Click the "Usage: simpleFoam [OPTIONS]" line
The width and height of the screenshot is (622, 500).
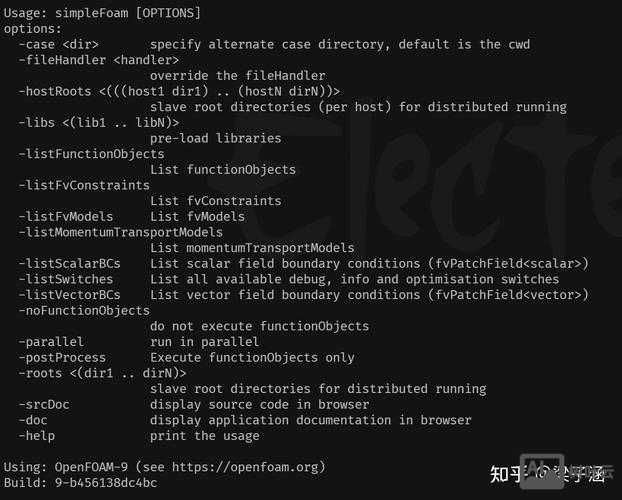pyautogui.click(x=102, y=13)
